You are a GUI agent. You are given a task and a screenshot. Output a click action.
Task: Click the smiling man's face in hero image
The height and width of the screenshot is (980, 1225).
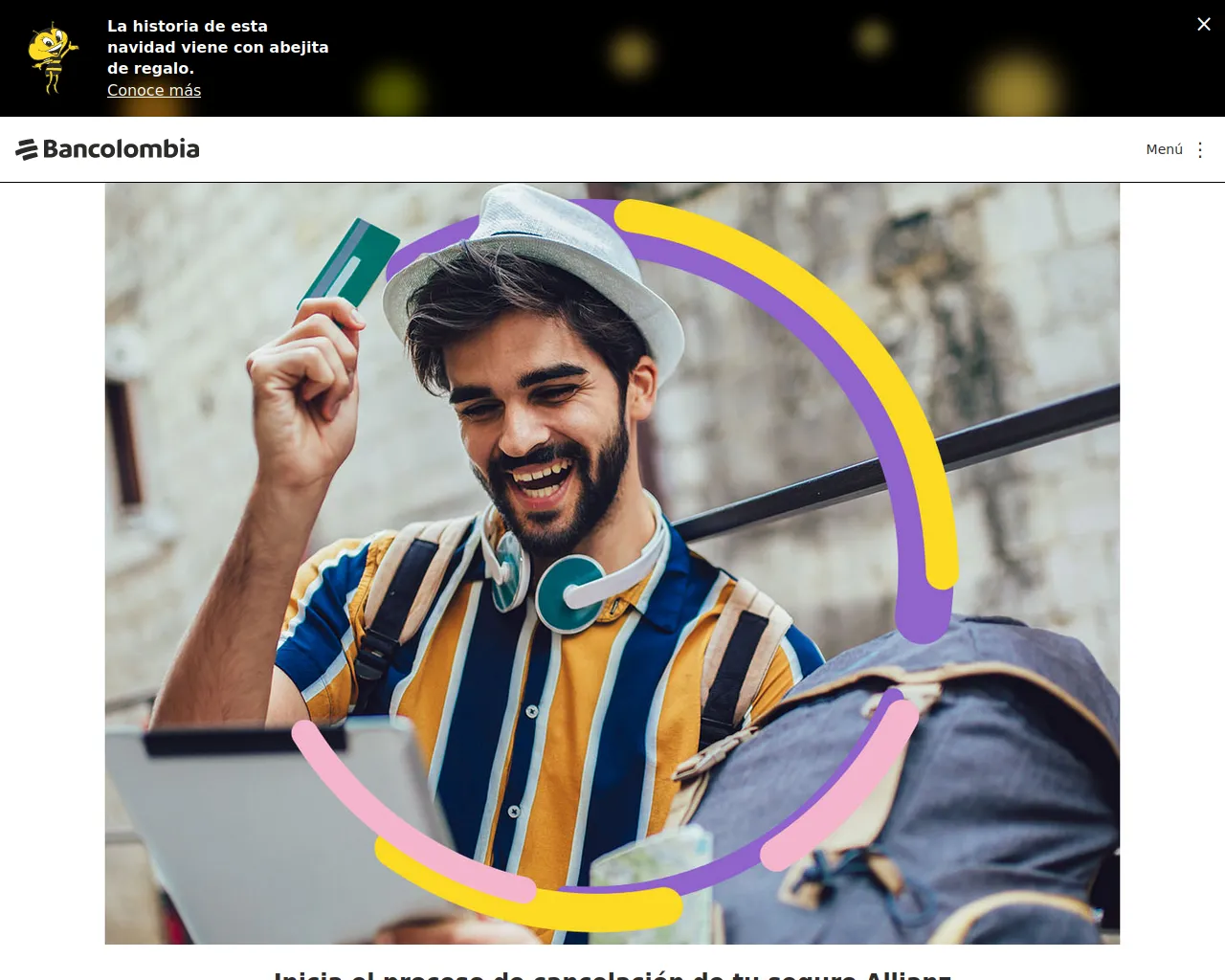[x=541, y=431]
